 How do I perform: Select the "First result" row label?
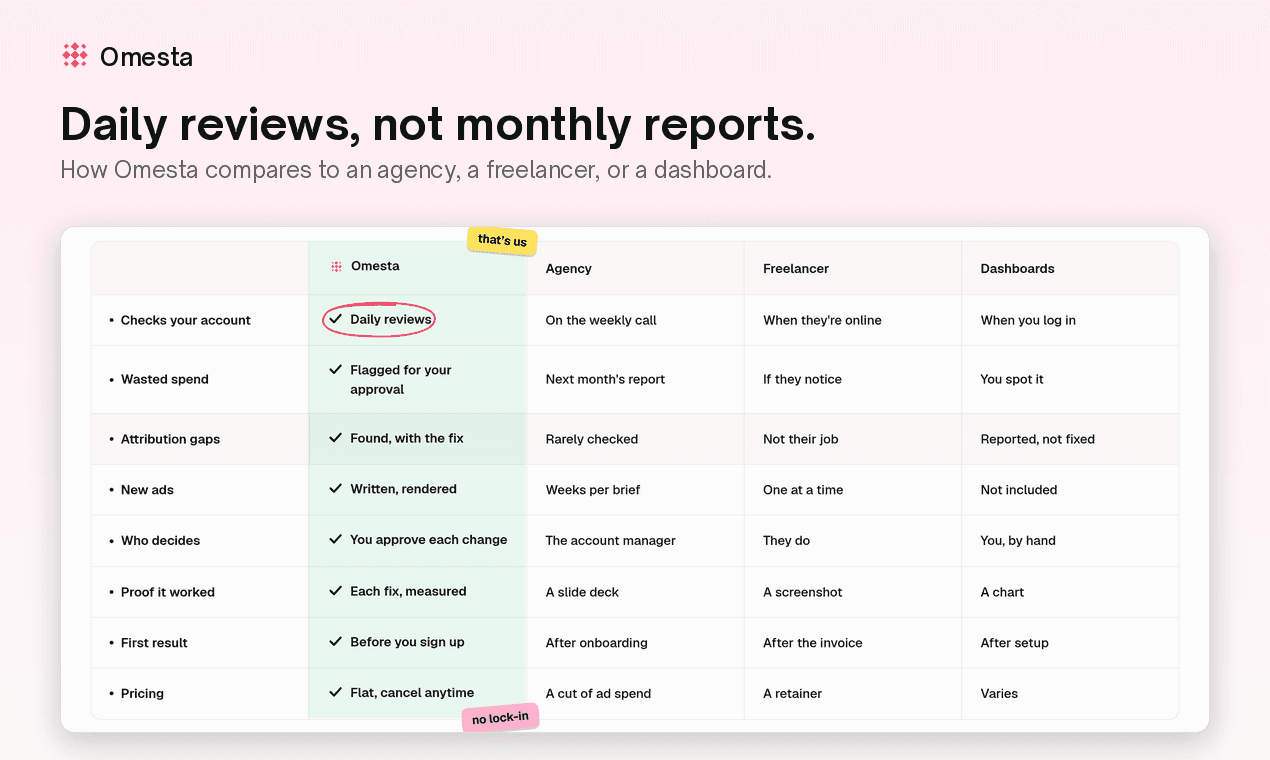tap(154, 643)
